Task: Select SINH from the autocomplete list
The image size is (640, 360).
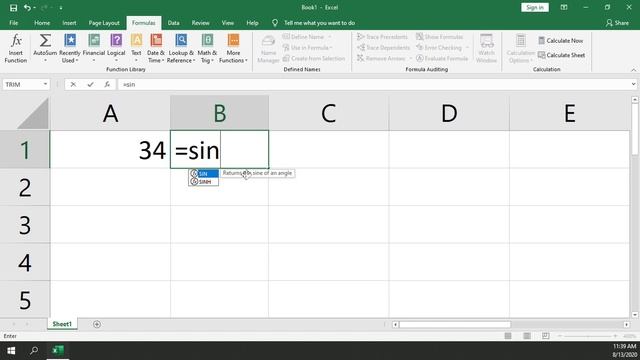Action: click(204, 182)
